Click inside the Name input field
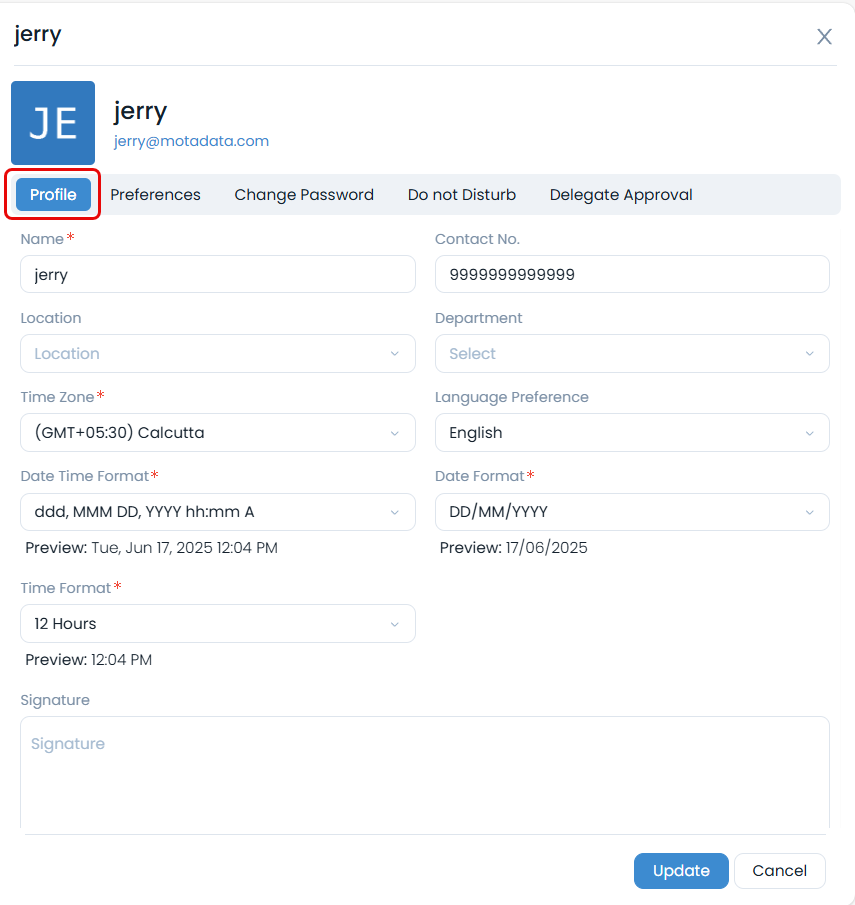Viewport: 855px width, 905px height. 217,274
